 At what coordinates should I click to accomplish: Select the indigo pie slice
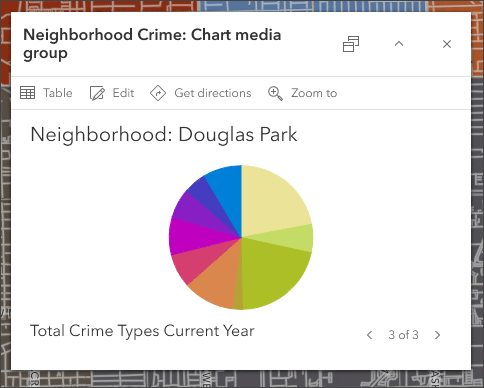207,197
